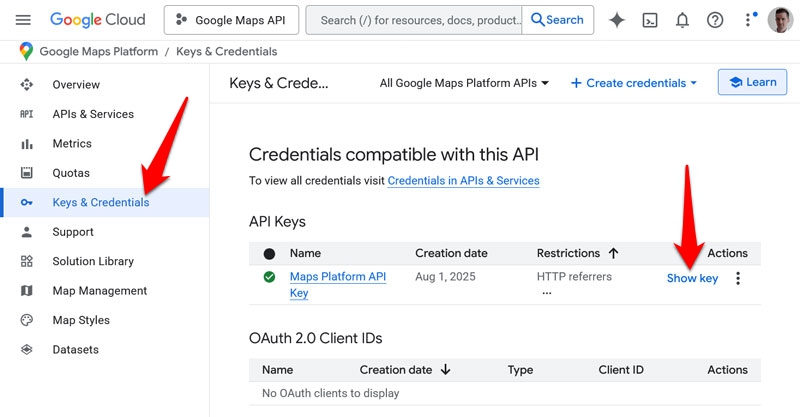The height and width of the screenshot is (417, 800).
Task: Click the status dot column header in API Keys
Action: [269, 254]
